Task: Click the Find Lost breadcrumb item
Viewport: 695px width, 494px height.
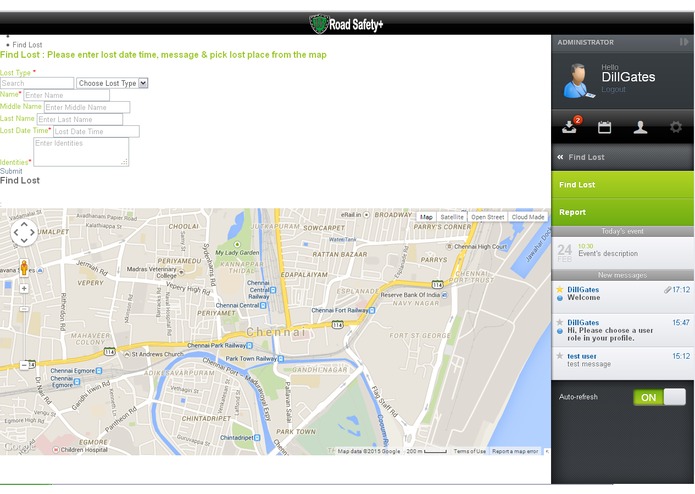Action: point(27,45)
